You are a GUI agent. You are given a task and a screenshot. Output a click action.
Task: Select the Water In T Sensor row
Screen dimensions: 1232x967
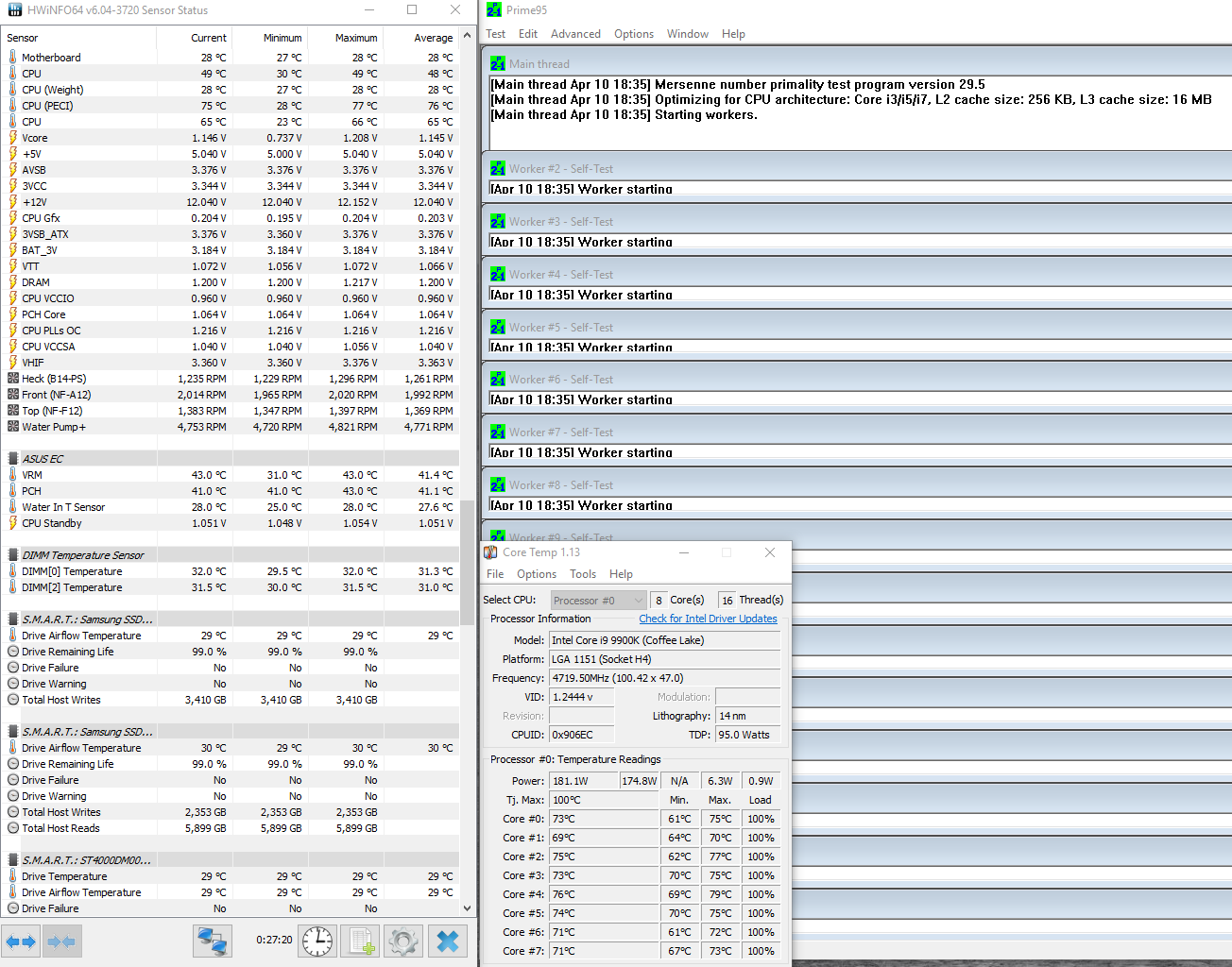point(231,507)
